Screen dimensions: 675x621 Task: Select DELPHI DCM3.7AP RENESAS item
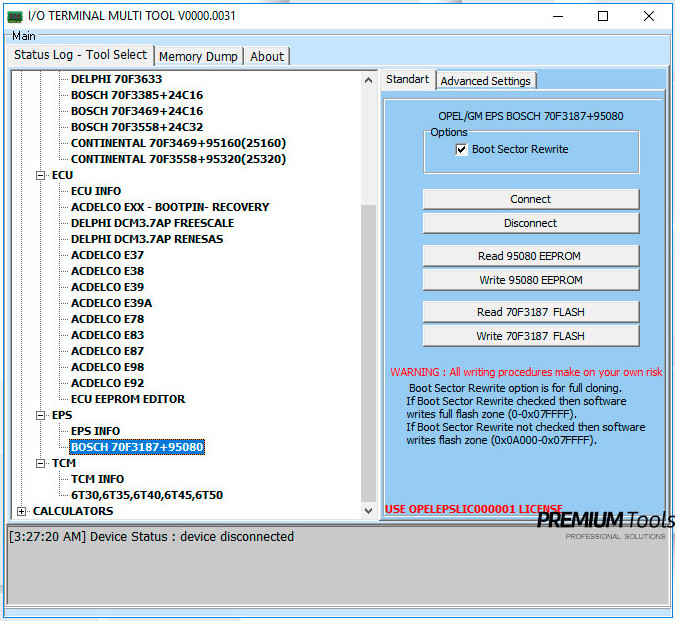(x=147, y=239)
